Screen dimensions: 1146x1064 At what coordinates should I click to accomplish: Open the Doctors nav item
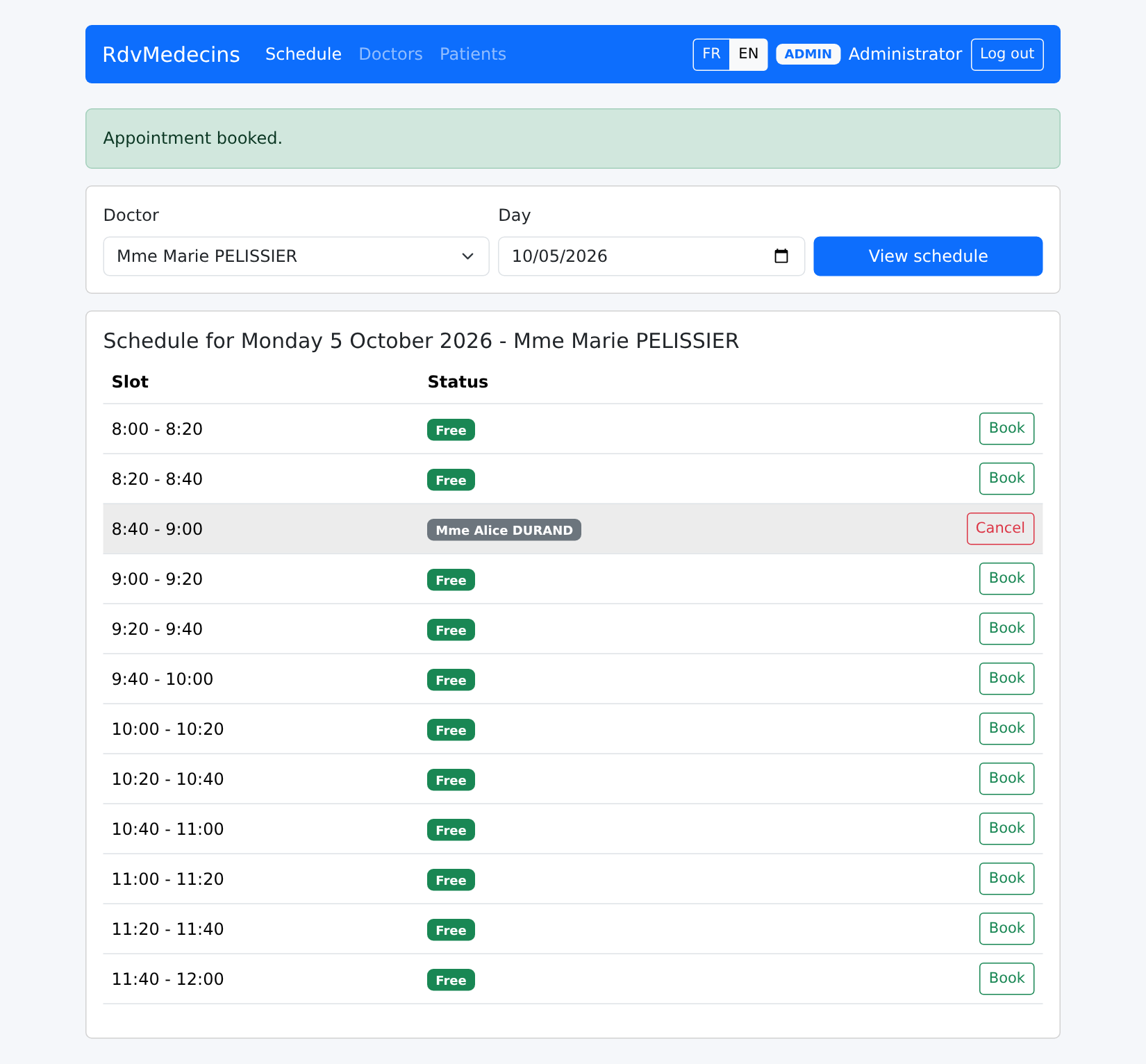[x=390, y=54]
